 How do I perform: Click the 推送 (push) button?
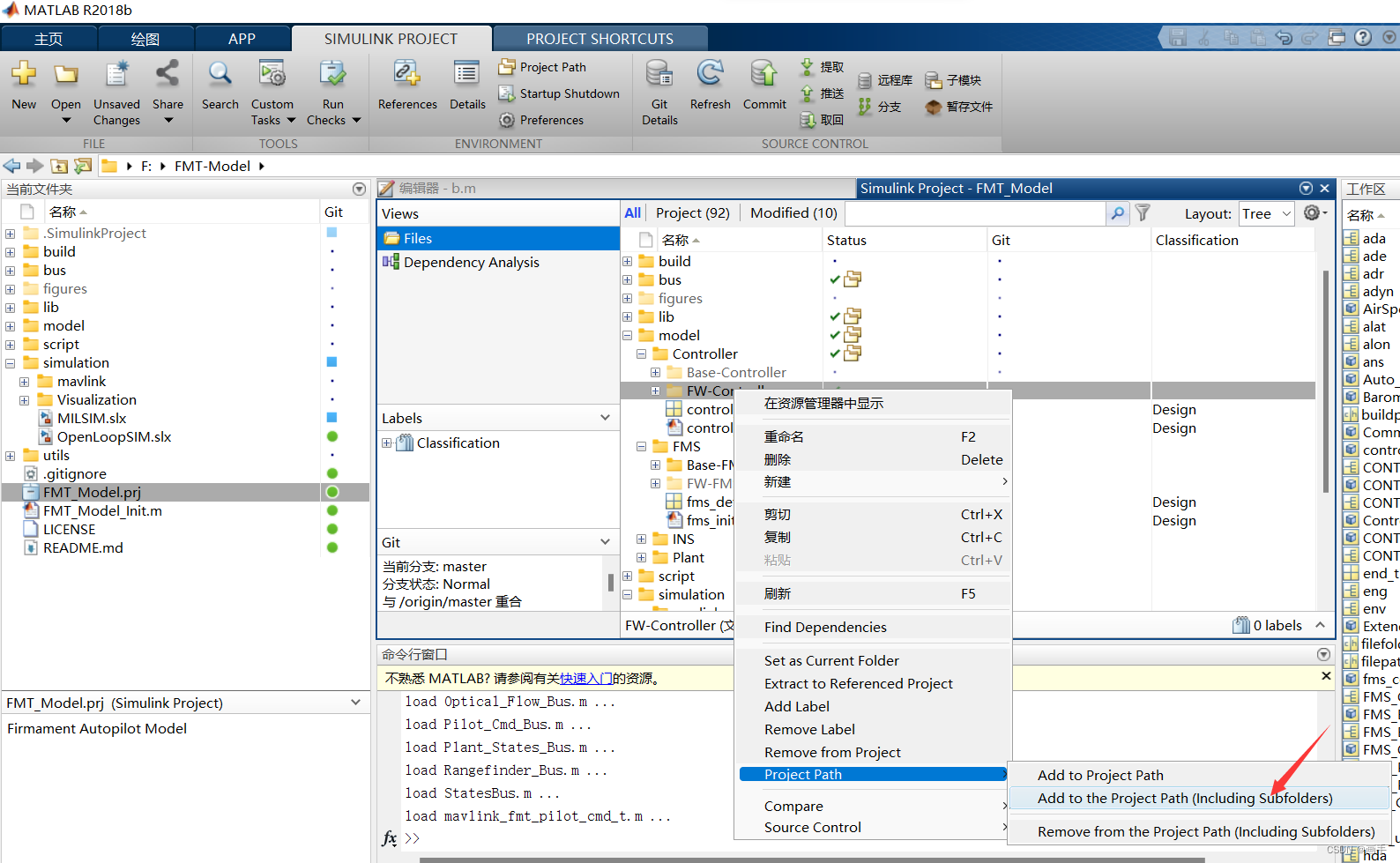[x=822, y=93]
